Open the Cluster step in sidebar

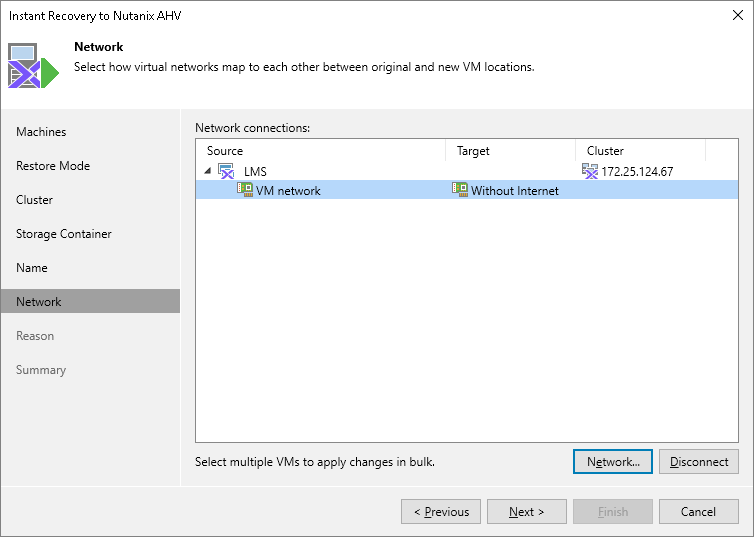[35, 200]
